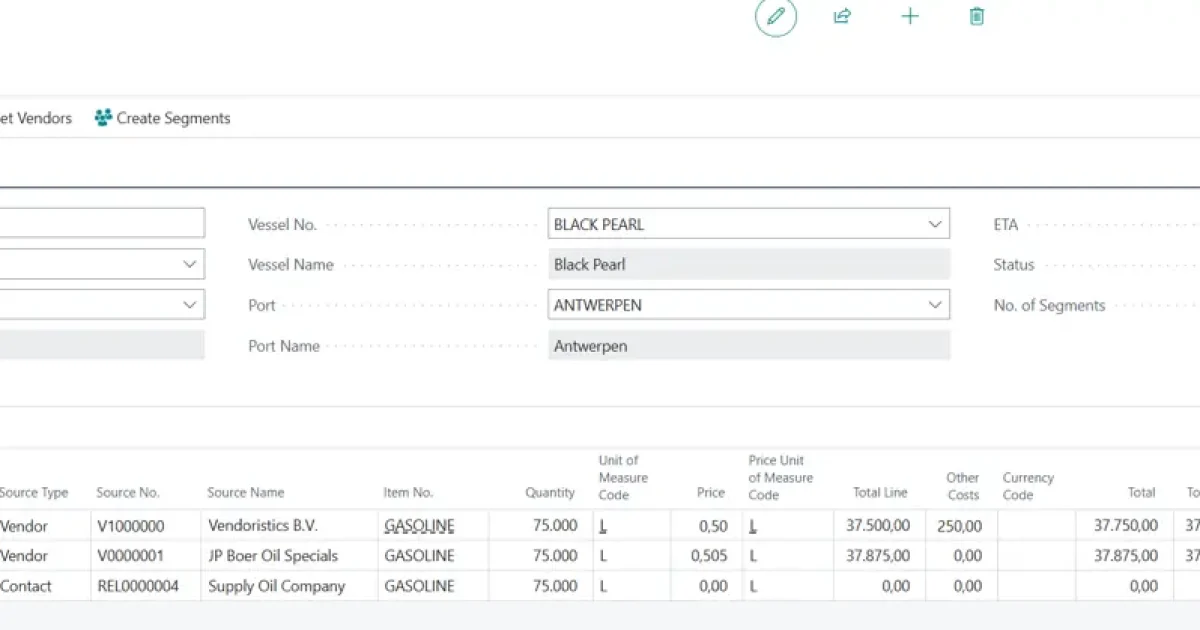Select the Vendoristics B.V. source name cell
The width and height of the screenshot is (1200, 630).
coord(263,525)
